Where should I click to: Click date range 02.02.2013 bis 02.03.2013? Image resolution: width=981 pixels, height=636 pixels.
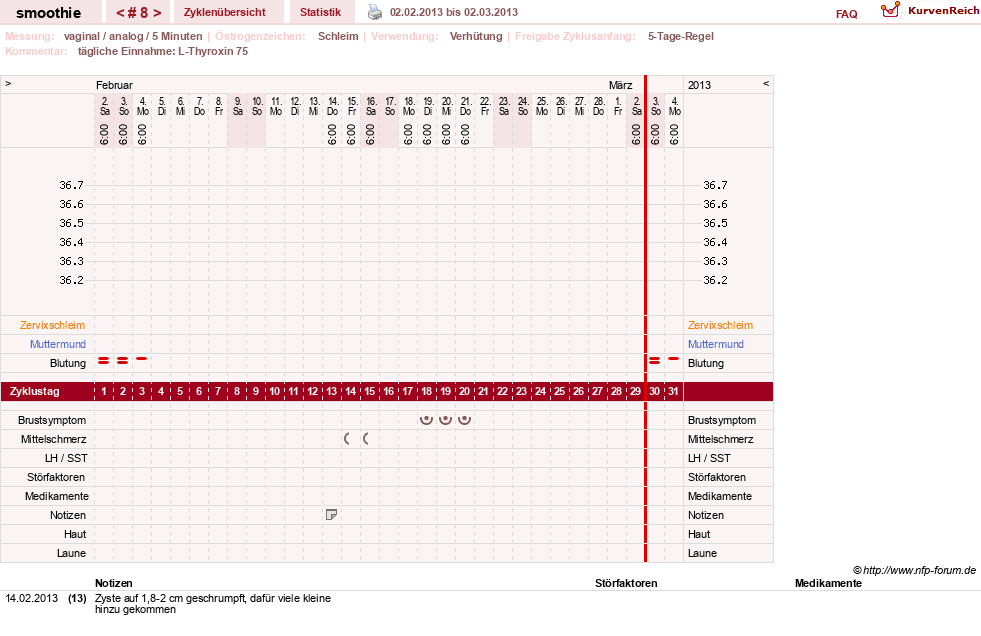click(454, 12)
